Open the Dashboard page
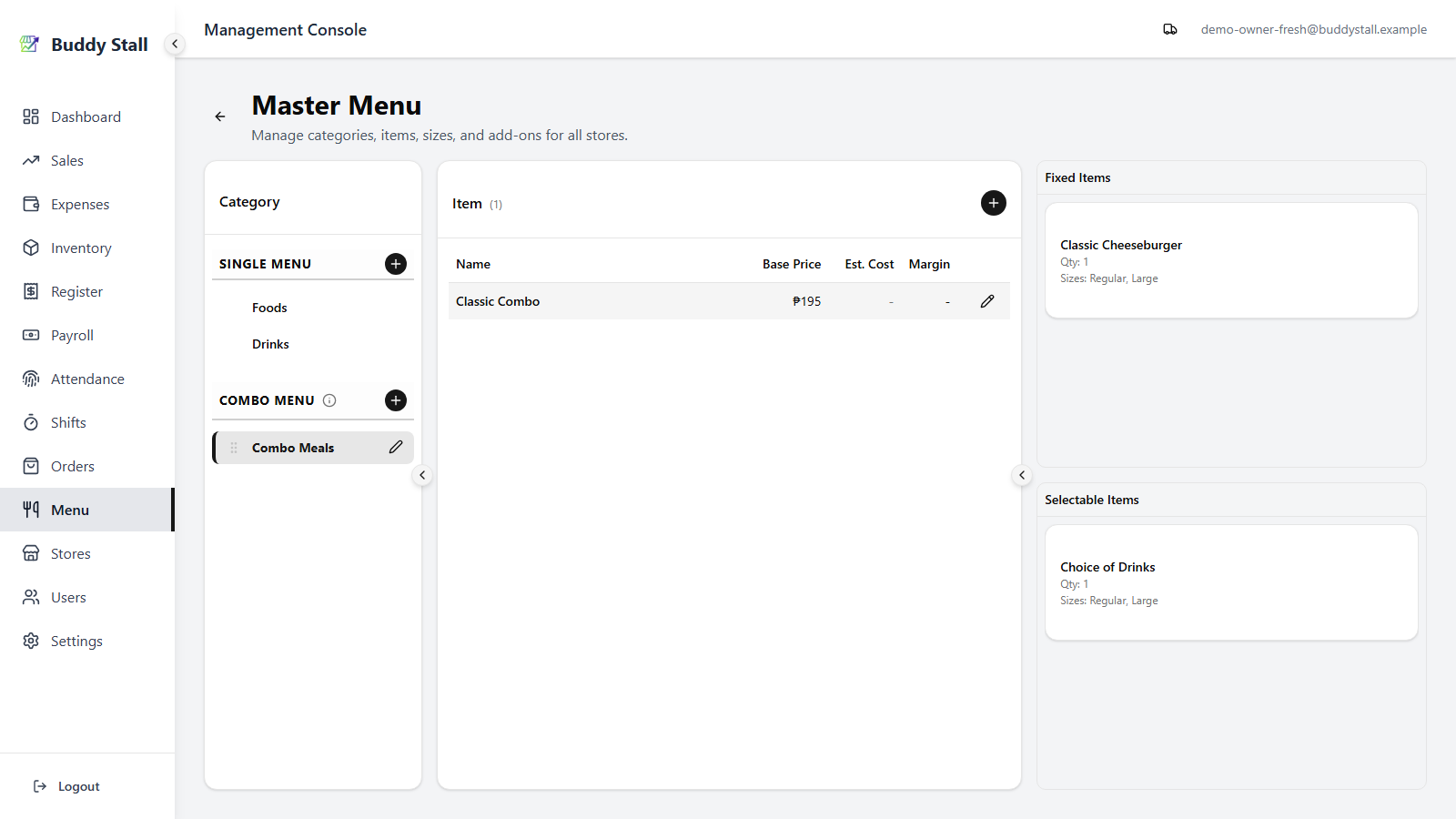The image size is (1456, 819). tap(86, 116)
